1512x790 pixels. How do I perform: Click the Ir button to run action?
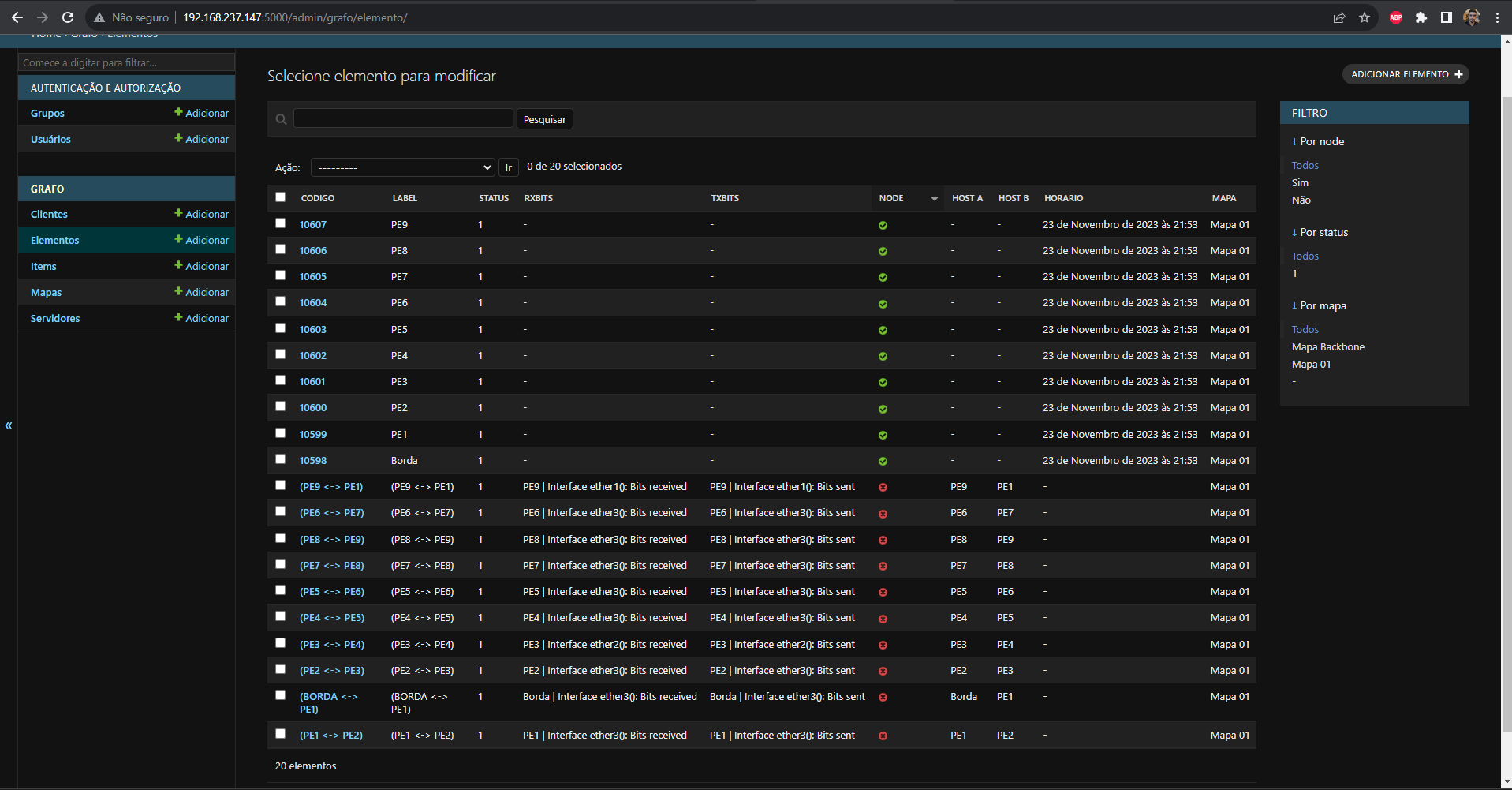pos(509,167)
